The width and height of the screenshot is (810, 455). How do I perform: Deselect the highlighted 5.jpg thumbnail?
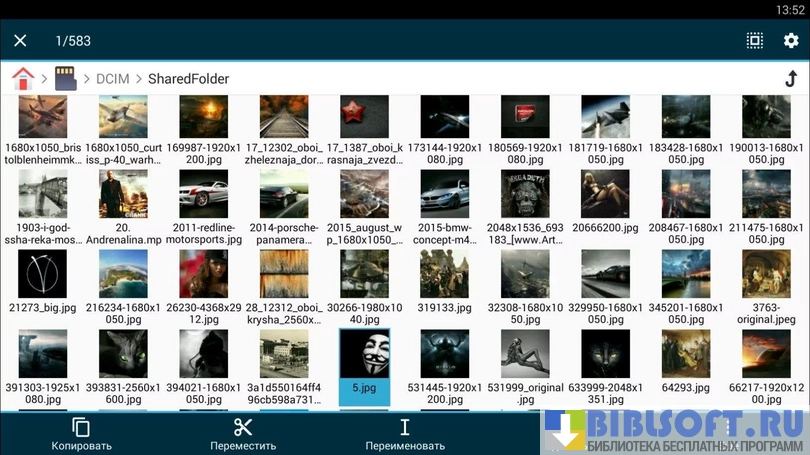(x=364, y=355)
